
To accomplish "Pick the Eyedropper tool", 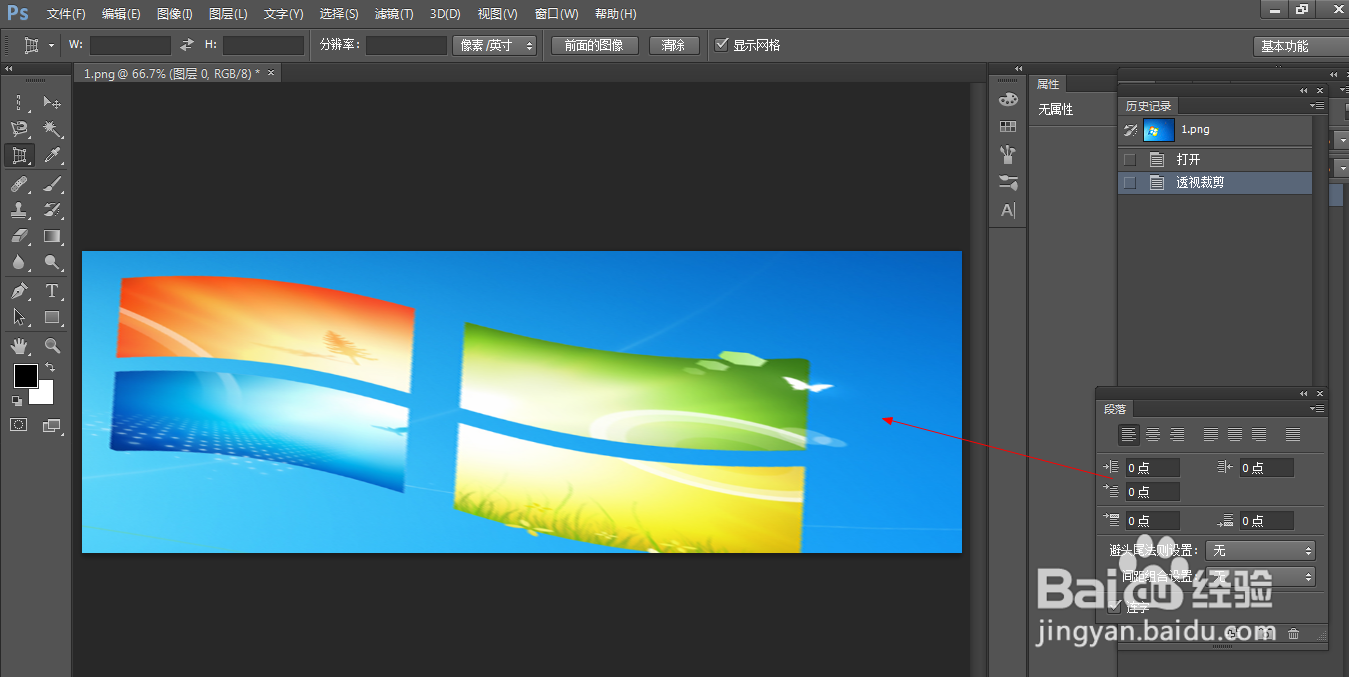I will click(x=52, y=155).
